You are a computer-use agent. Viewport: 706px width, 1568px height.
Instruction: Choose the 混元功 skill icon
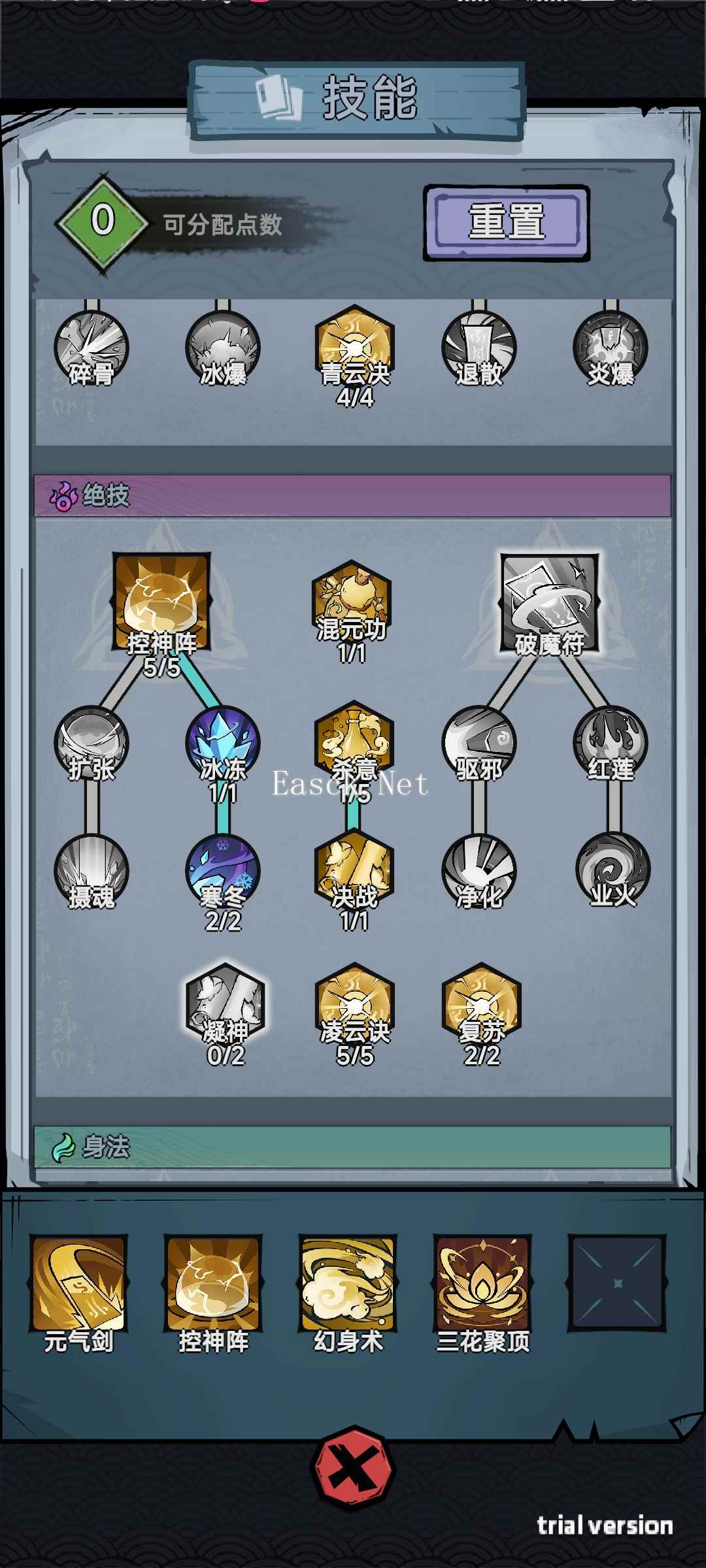point(352,611)
